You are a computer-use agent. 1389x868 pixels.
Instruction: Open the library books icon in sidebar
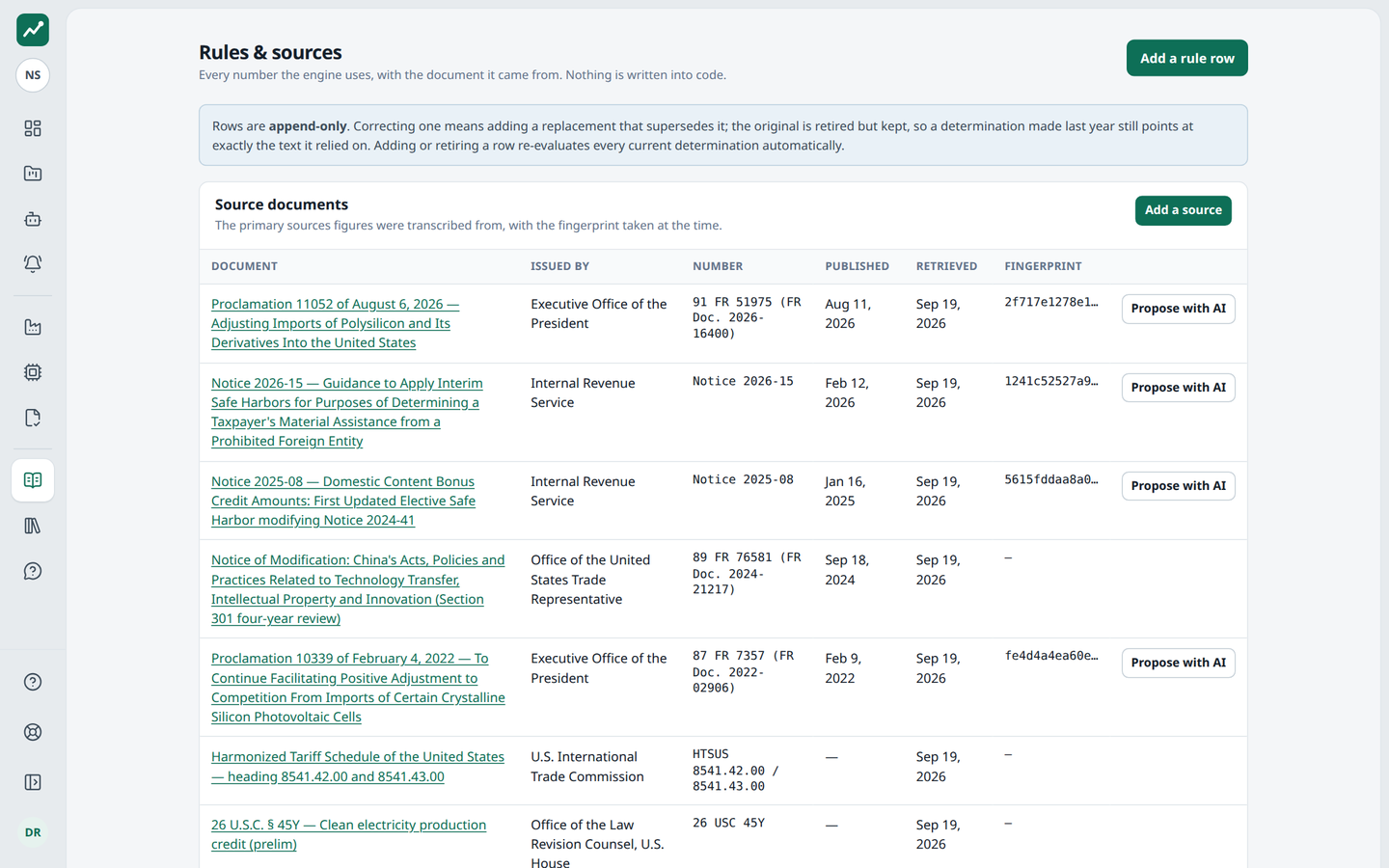(33, 526)
